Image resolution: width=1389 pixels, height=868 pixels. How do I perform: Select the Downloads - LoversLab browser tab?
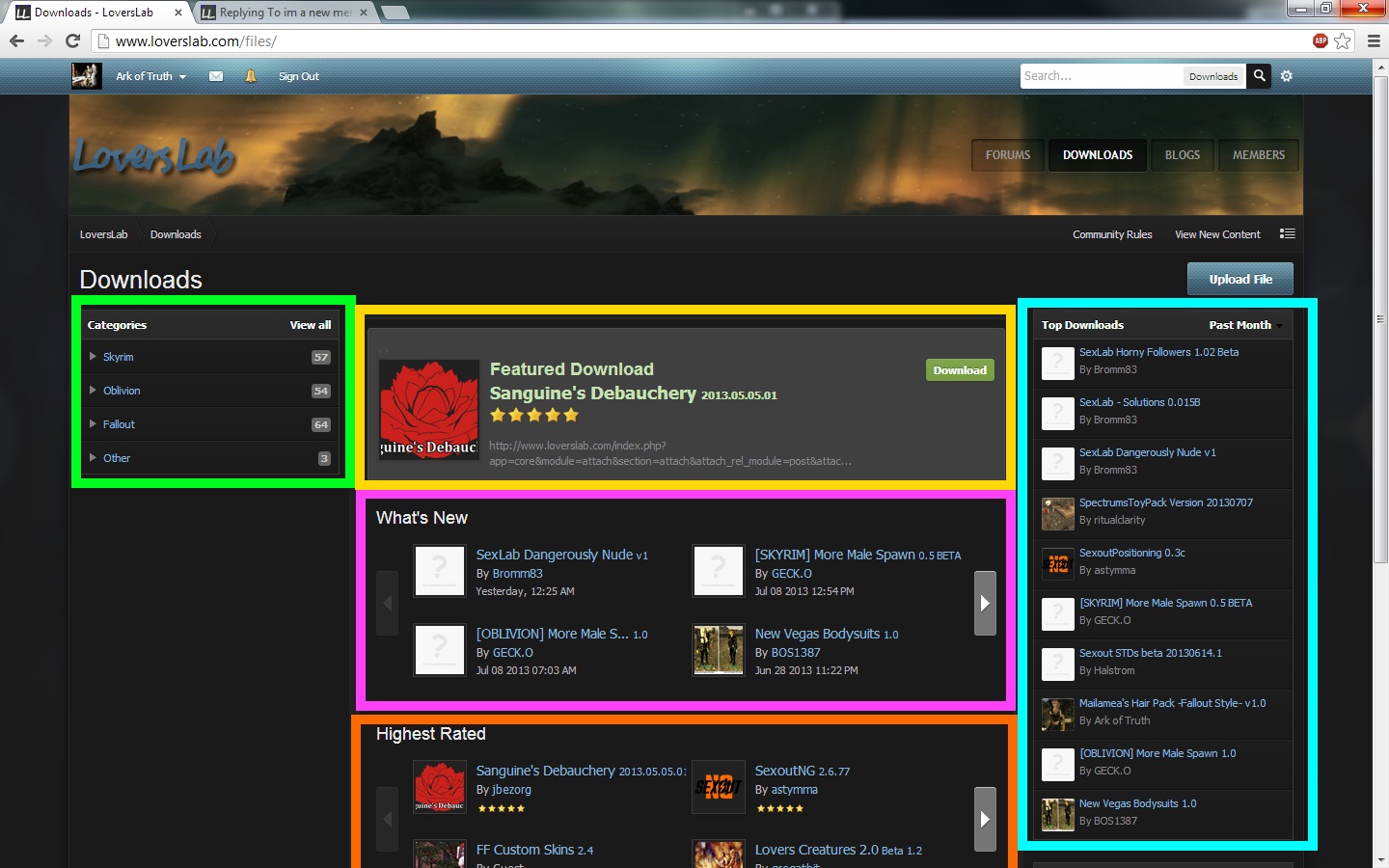(96, 13)
